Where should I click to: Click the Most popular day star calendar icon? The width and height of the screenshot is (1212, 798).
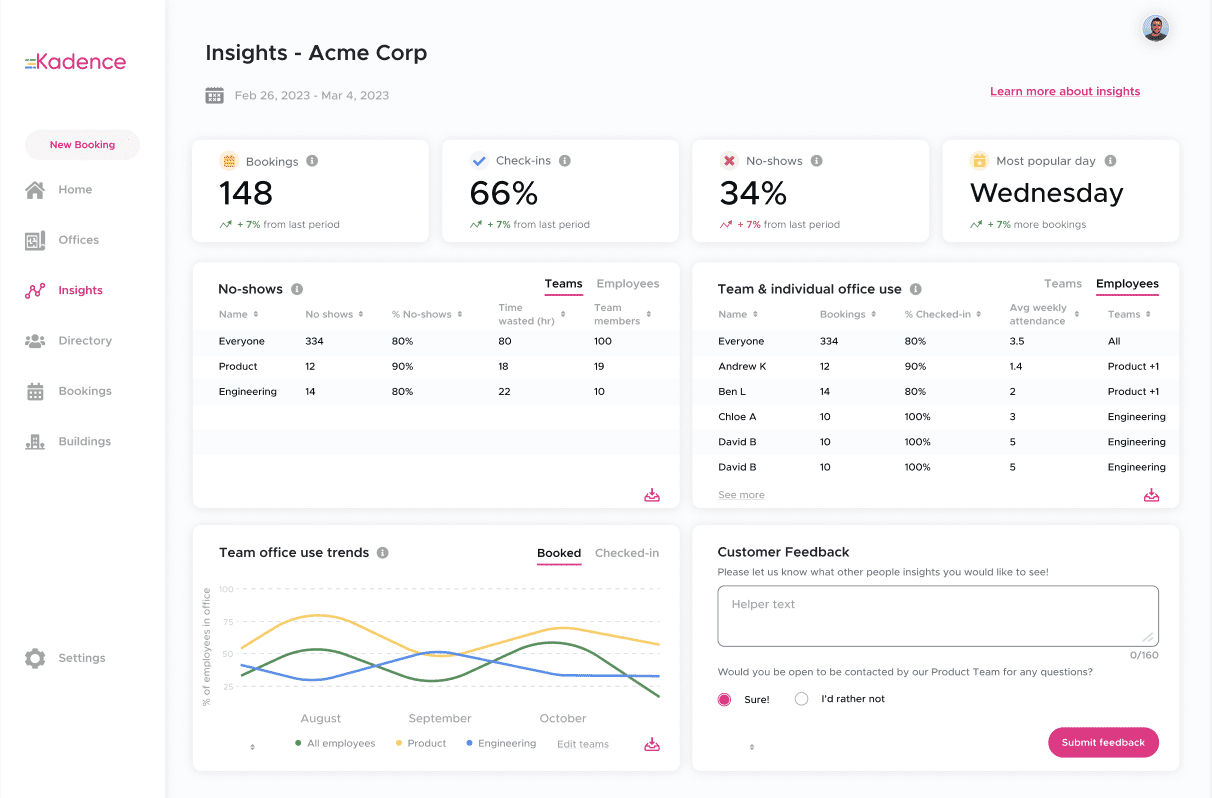pos(979,161)
